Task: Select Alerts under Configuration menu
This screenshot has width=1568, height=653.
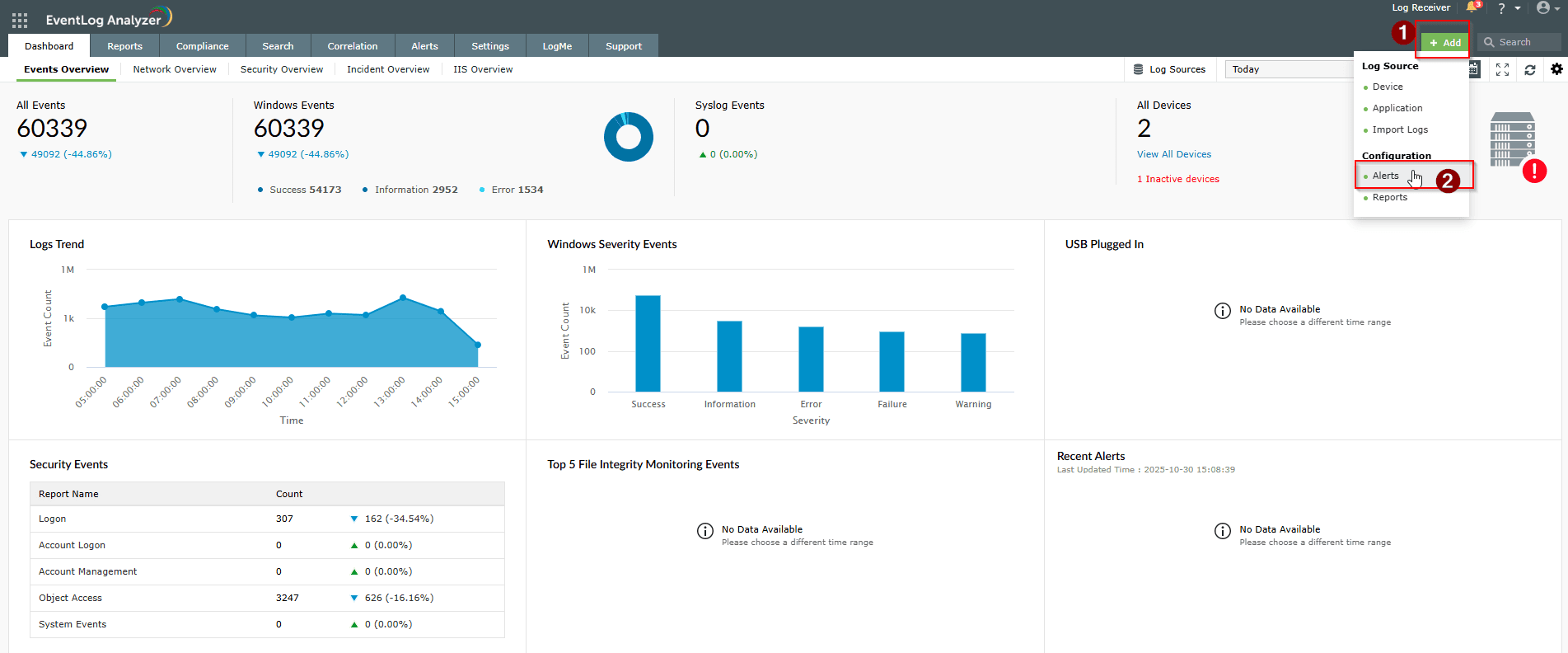Action: [1385, 176]
